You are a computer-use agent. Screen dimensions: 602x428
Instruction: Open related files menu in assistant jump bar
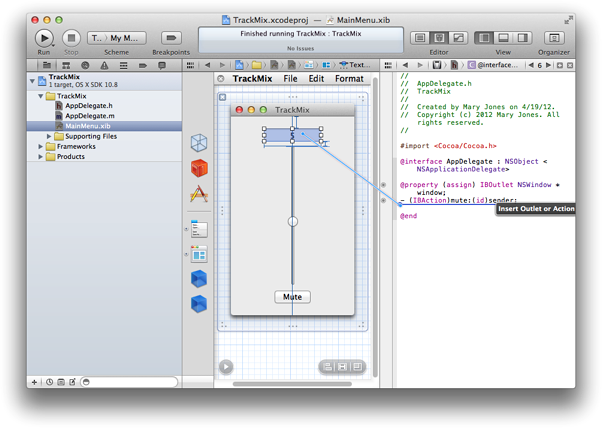tap(388, 65)
